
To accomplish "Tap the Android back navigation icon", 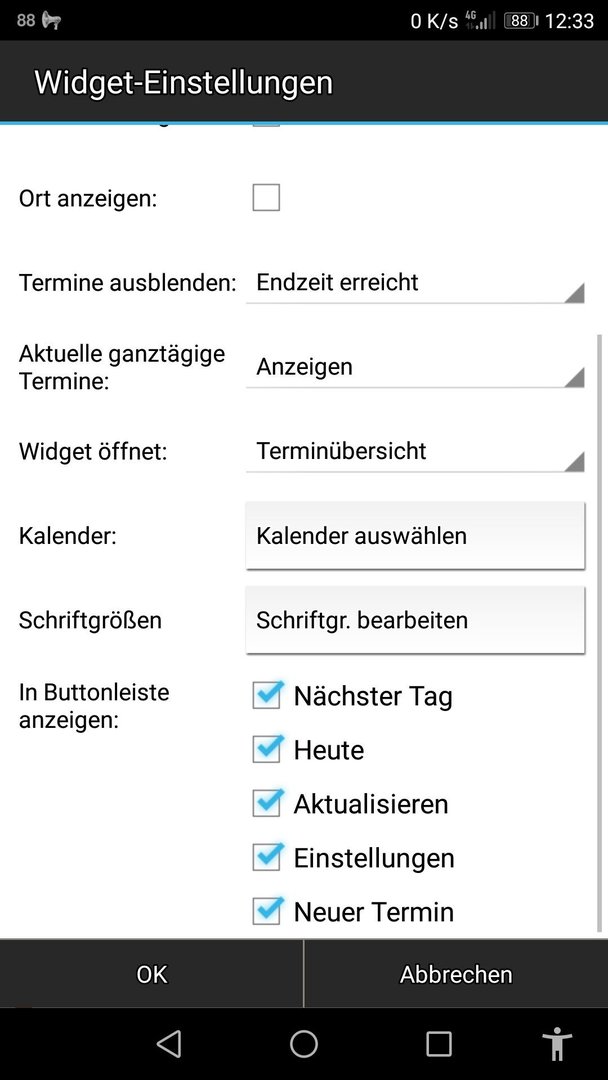I will (169, 1043).
